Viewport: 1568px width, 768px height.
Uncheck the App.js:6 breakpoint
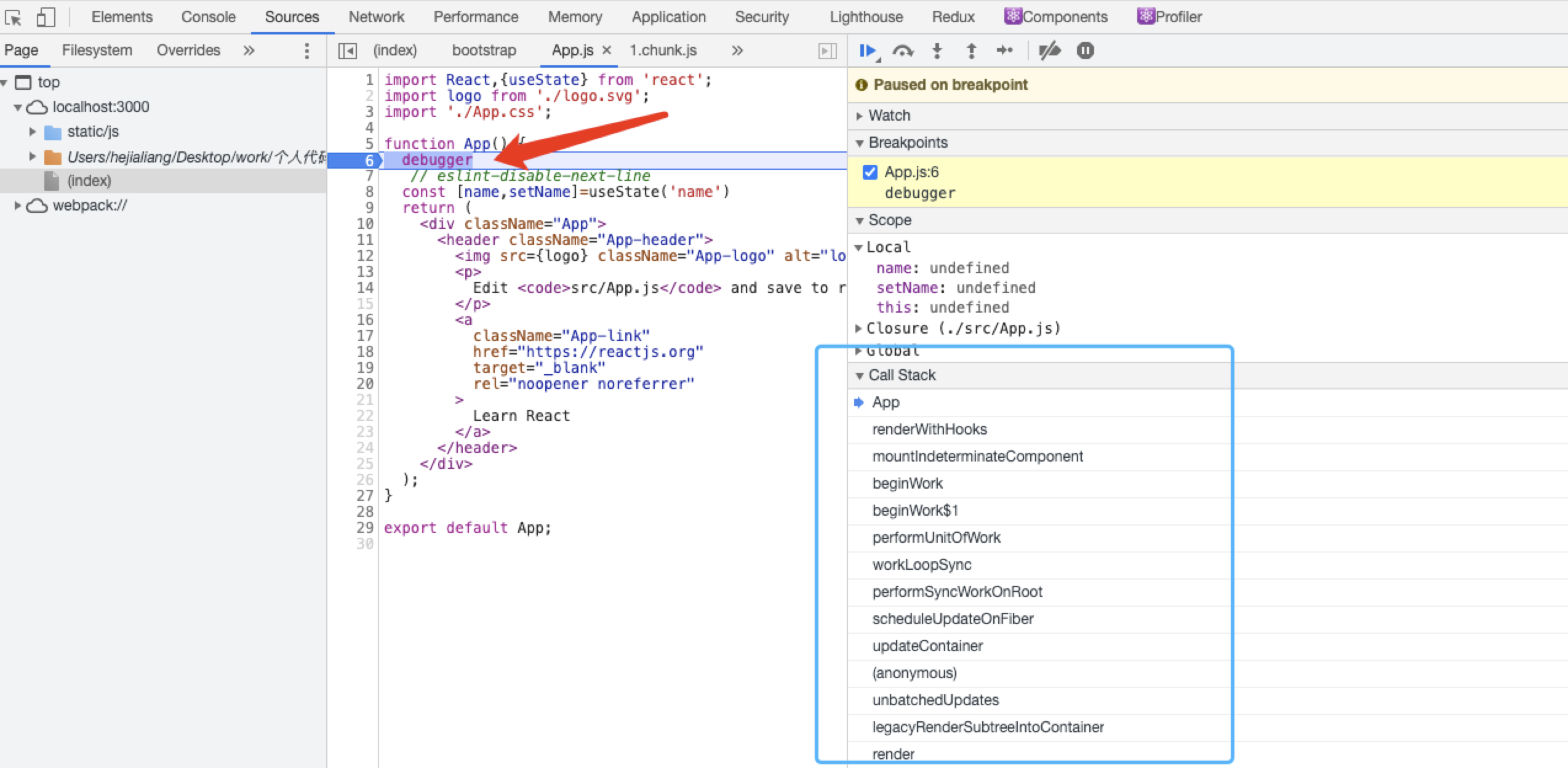(870, 172)
